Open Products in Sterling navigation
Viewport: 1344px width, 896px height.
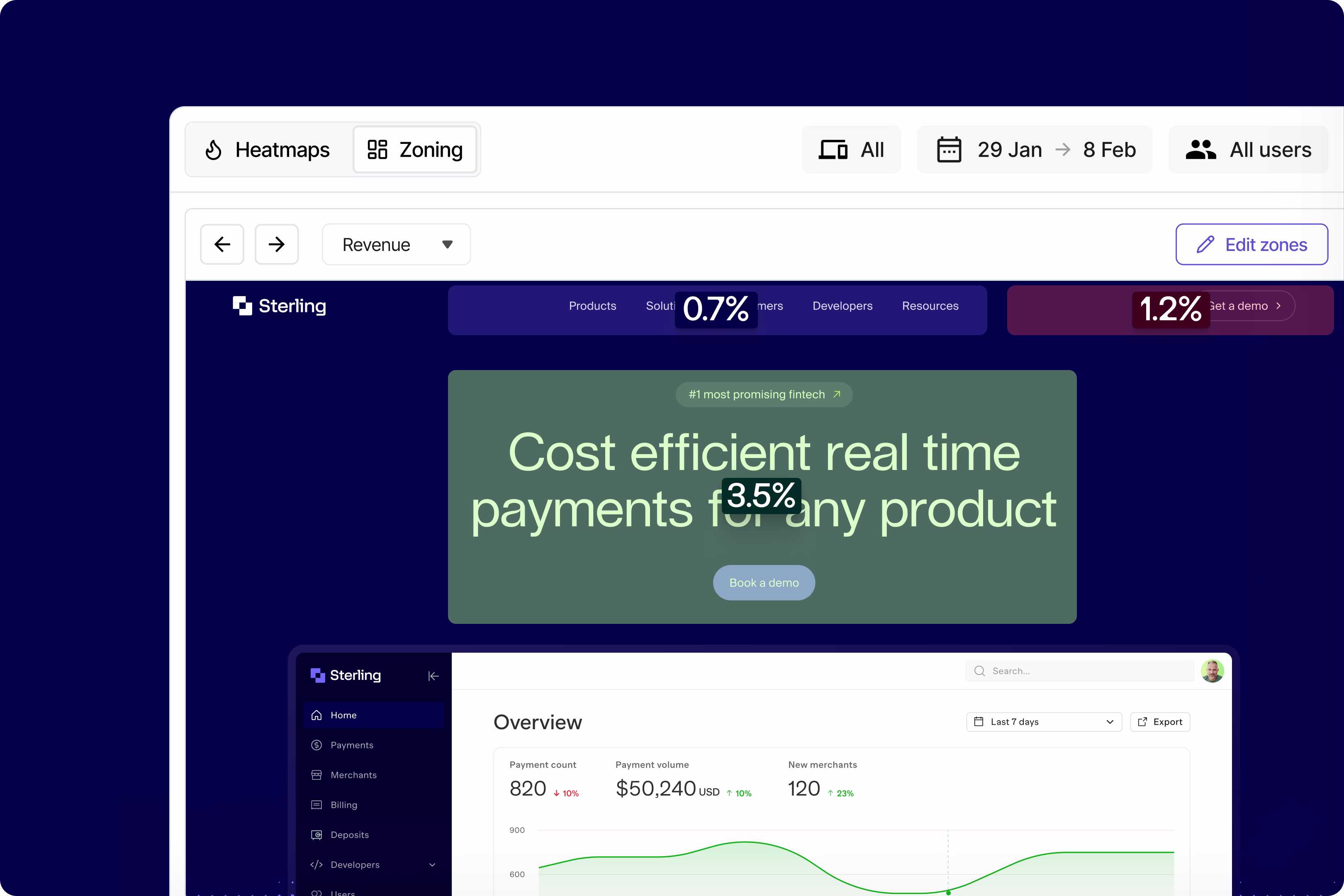click(x=592, y=306)
